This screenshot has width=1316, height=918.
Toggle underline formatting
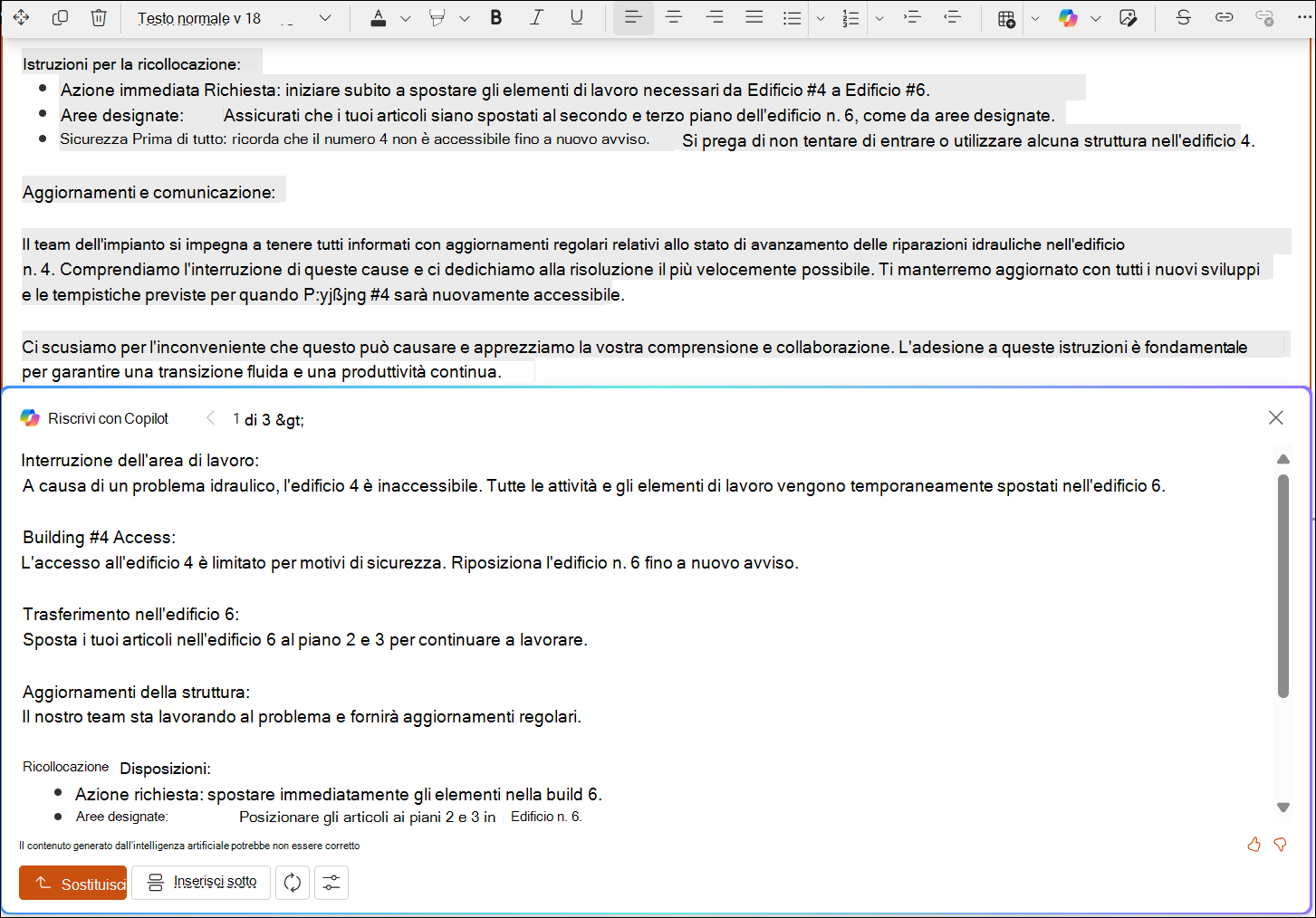[576, 18]
